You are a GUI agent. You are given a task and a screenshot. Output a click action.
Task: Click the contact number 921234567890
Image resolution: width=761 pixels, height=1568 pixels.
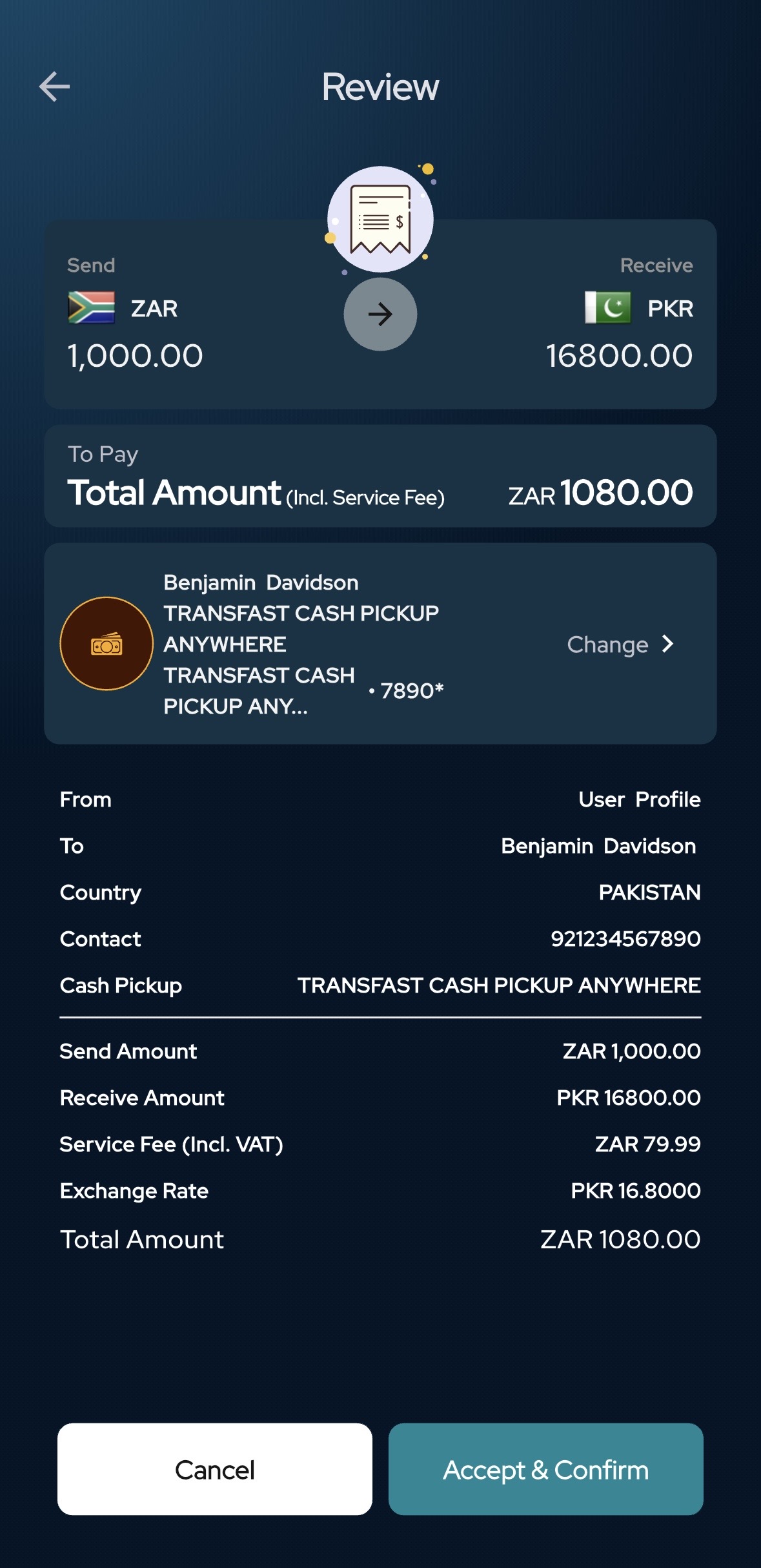pos(625,939)
